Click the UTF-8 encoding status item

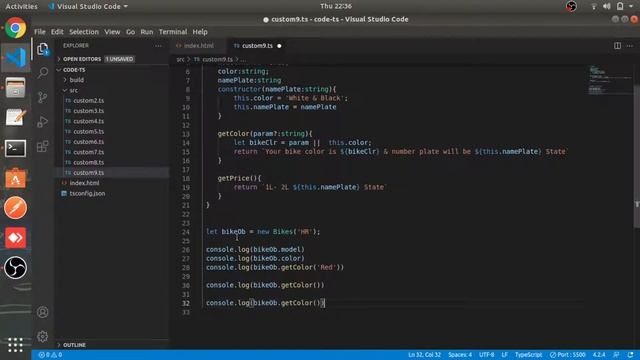coord(486,355)
